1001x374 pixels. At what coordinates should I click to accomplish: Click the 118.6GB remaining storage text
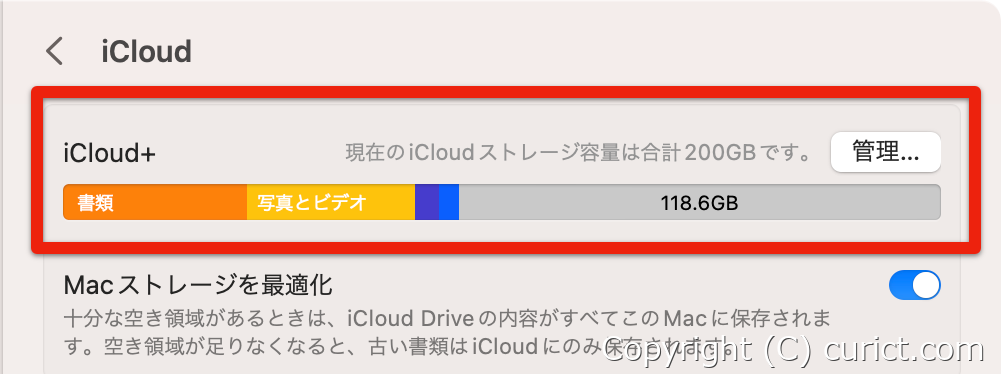tap(699, 203)
